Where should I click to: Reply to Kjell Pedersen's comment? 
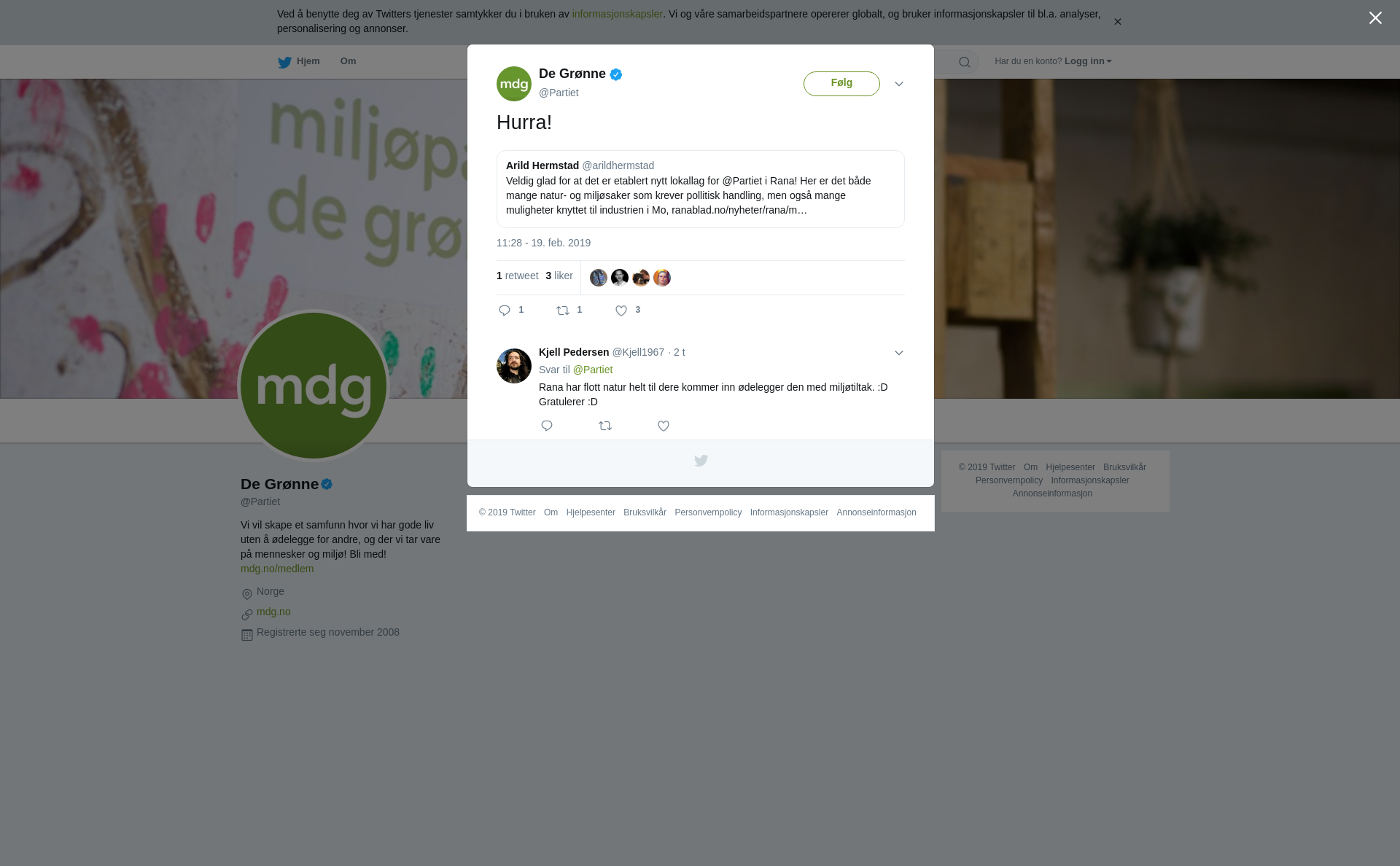pyautogui.click(x=547, y=426)
